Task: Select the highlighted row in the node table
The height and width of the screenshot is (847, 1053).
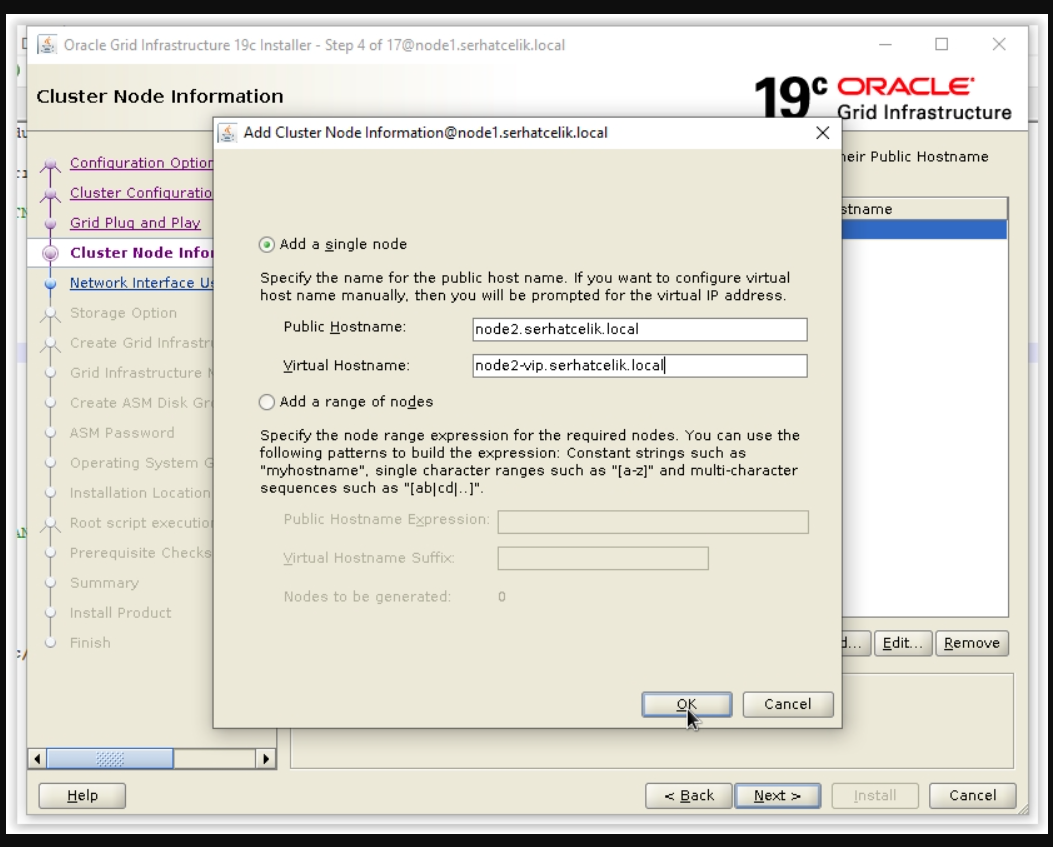Action: click(x=924, y=230)
